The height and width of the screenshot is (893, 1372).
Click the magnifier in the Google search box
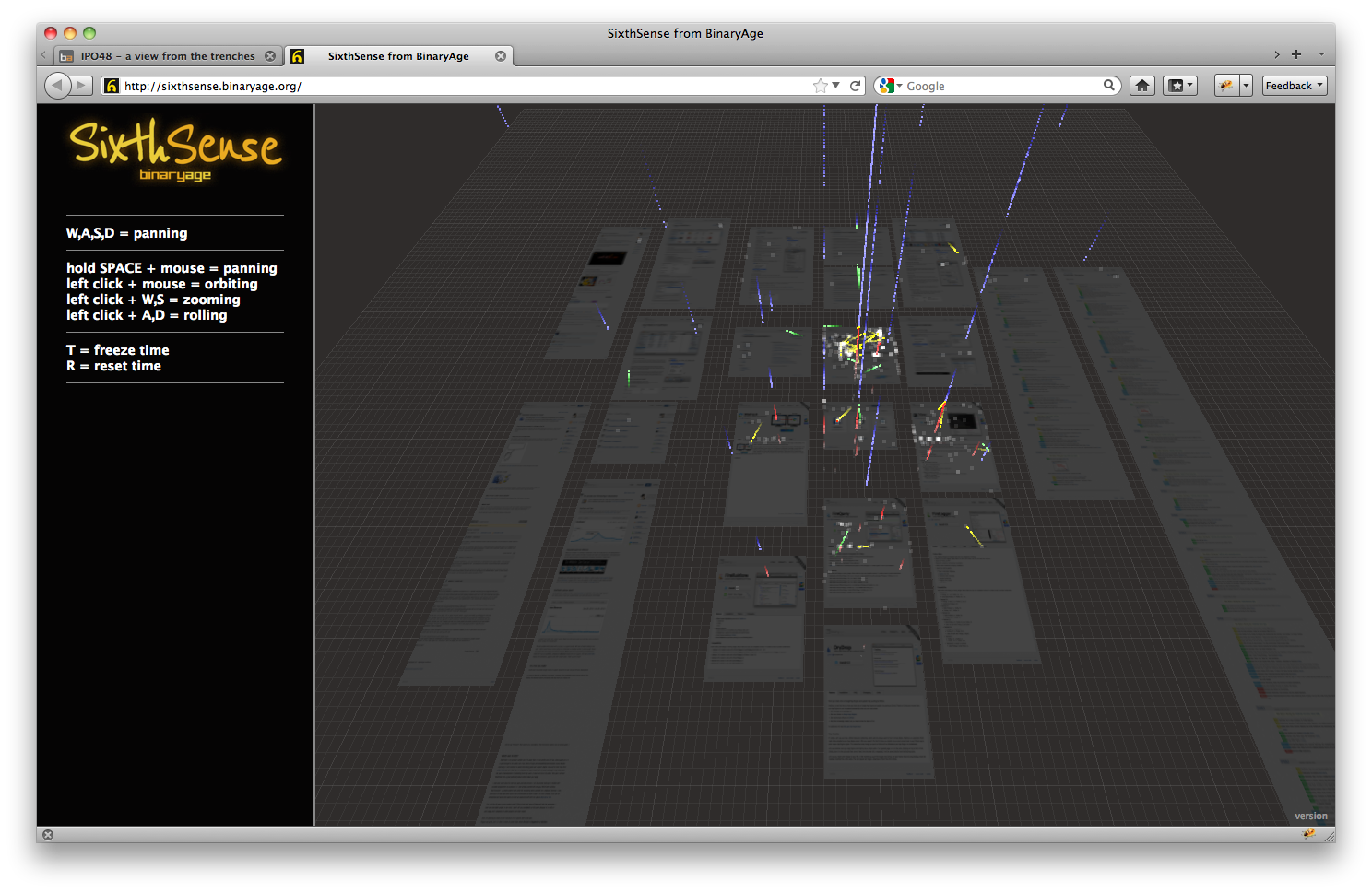1109,85
